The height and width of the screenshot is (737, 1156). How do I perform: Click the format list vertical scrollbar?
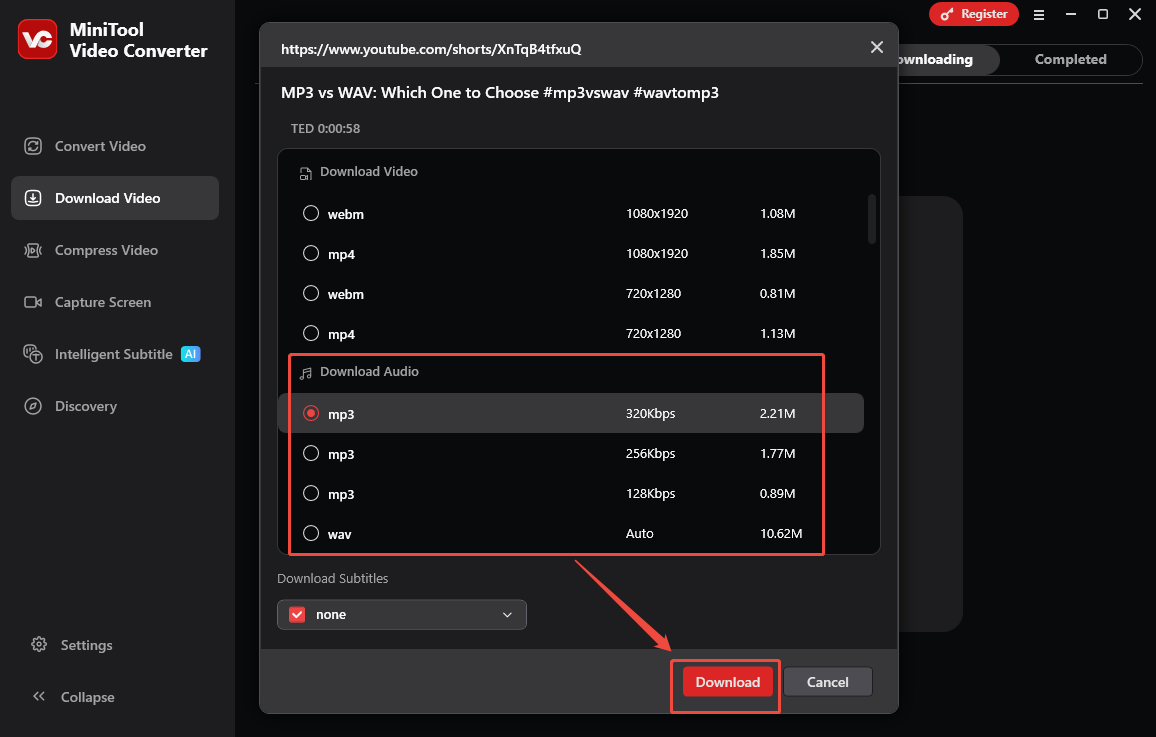click(871, 219)
